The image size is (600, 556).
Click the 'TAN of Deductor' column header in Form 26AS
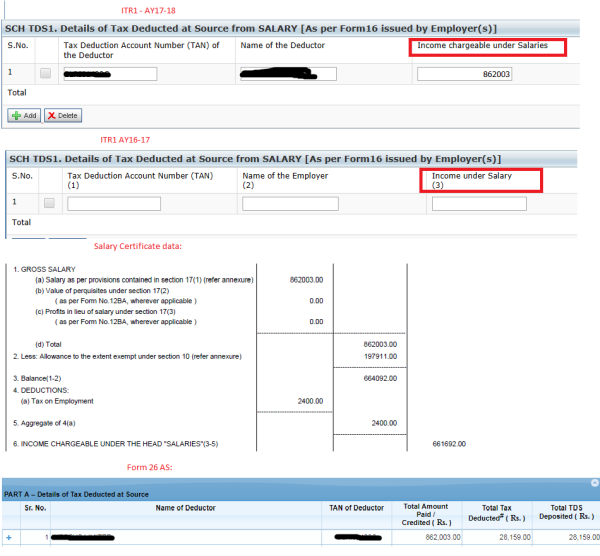coord(357,508)
